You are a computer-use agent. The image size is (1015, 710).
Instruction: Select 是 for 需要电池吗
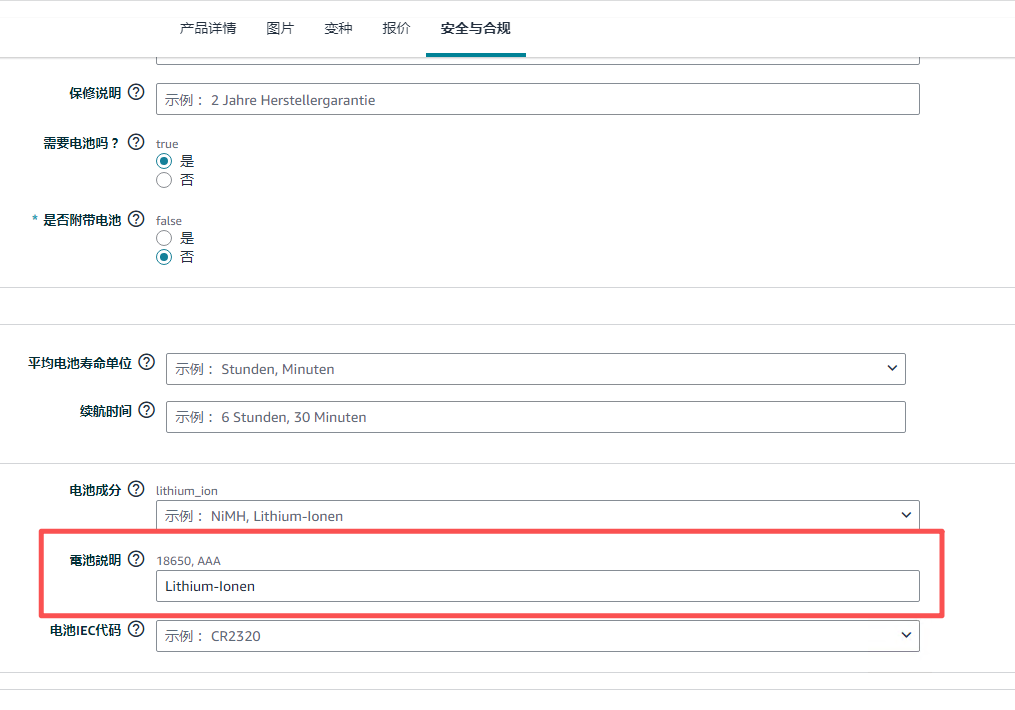tap(164, 161)
